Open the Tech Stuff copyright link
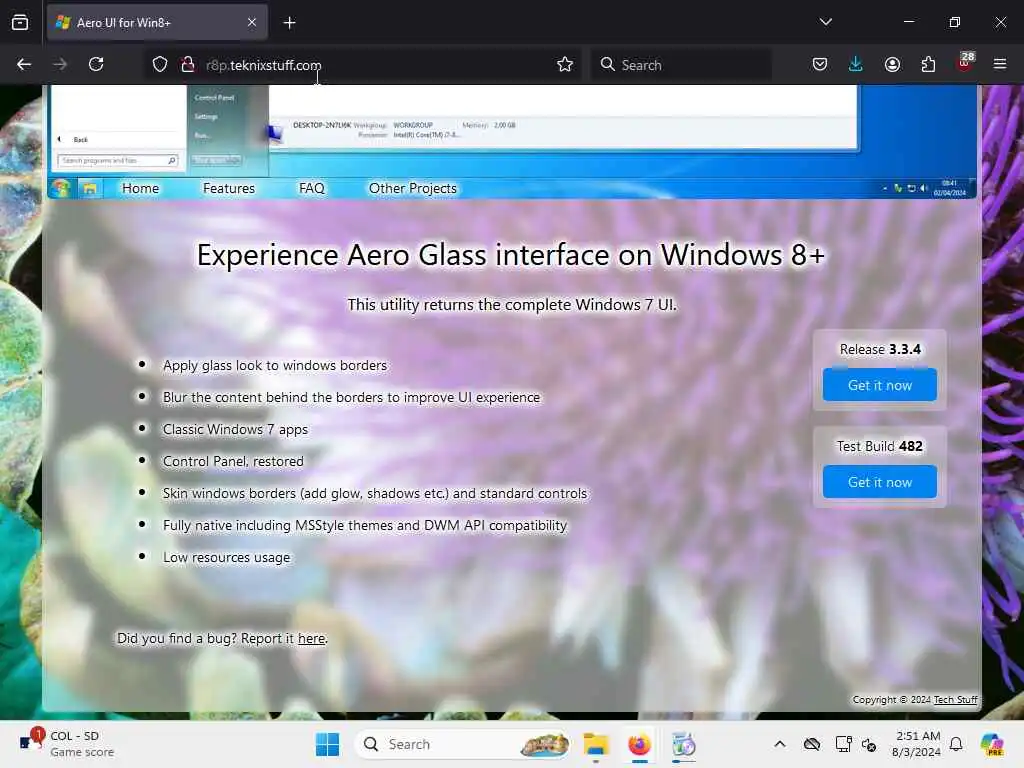The image size is (1024, 768). coord(955,699)
